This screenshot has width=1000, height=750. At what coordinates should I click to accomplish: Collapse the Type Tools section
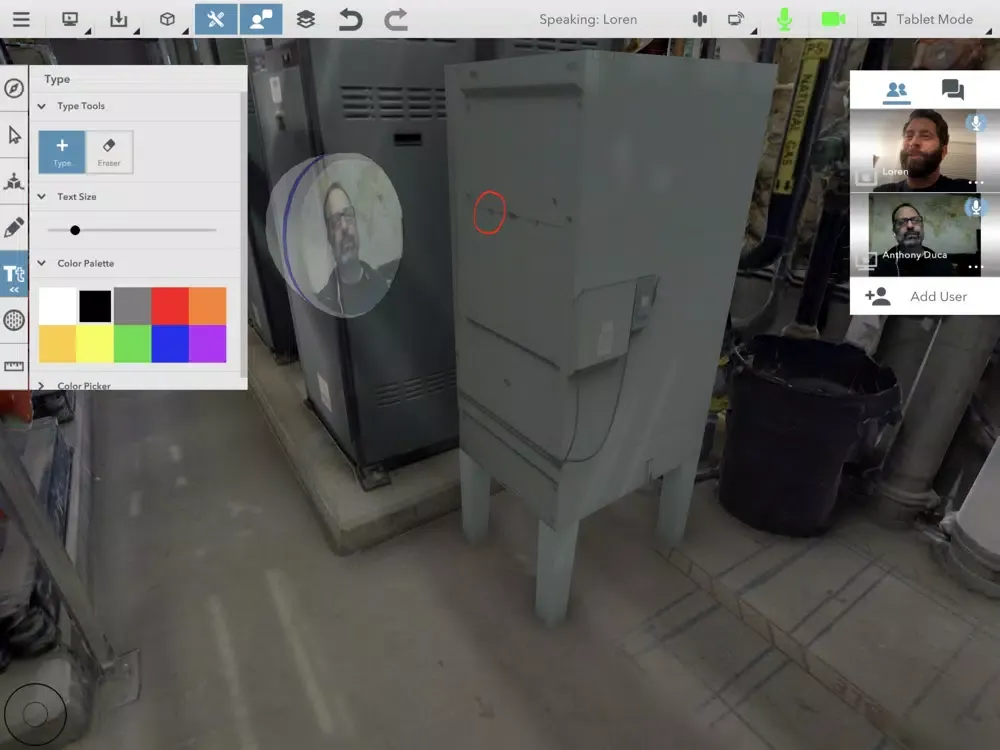41,106
